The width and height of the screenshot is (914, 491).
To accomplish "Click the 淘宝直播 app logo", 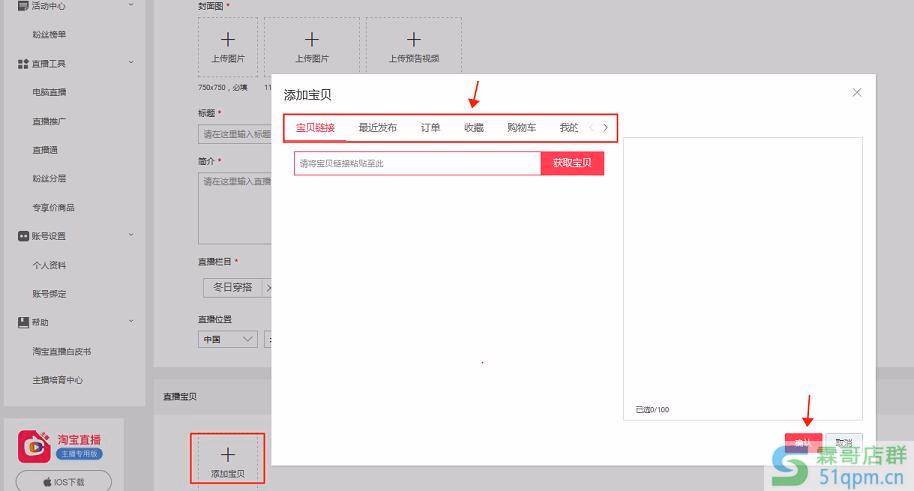I will pos(34,447).
